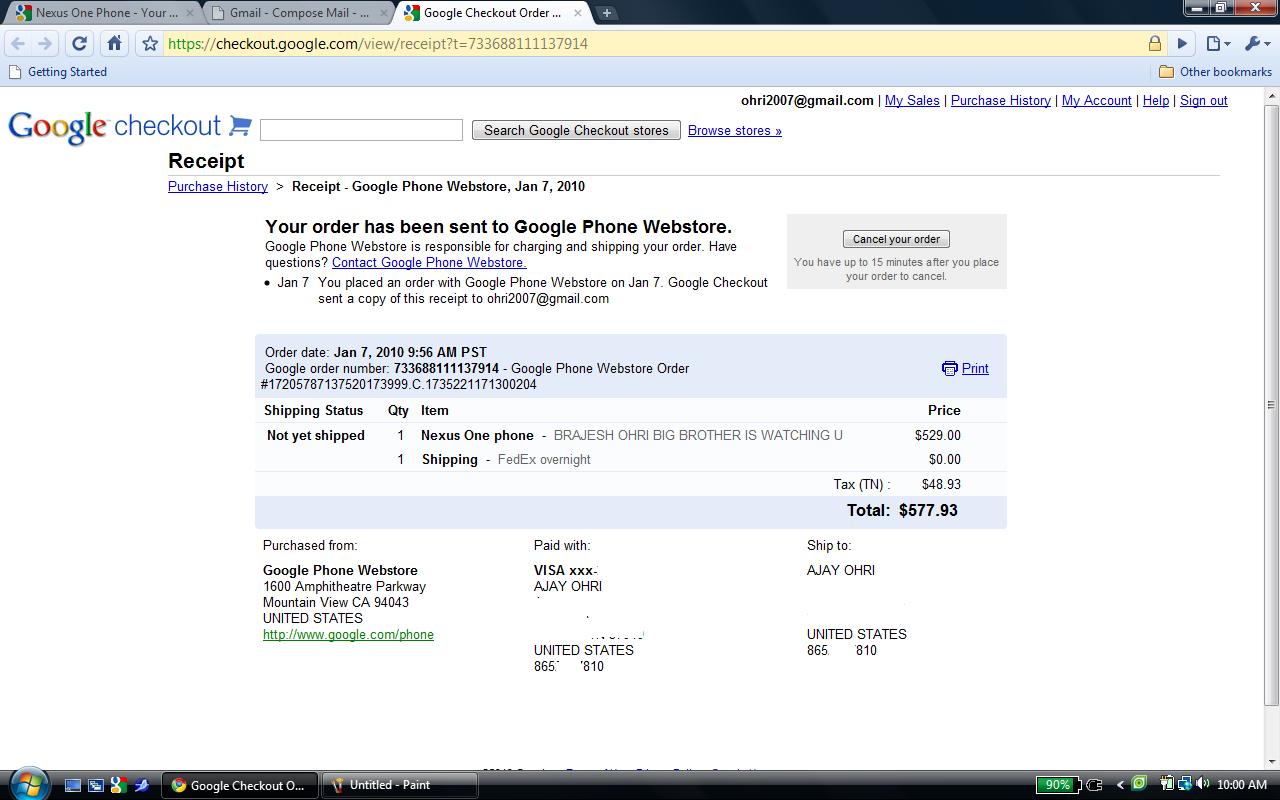Click Search Google Checkout stores button

click(576, 130)
